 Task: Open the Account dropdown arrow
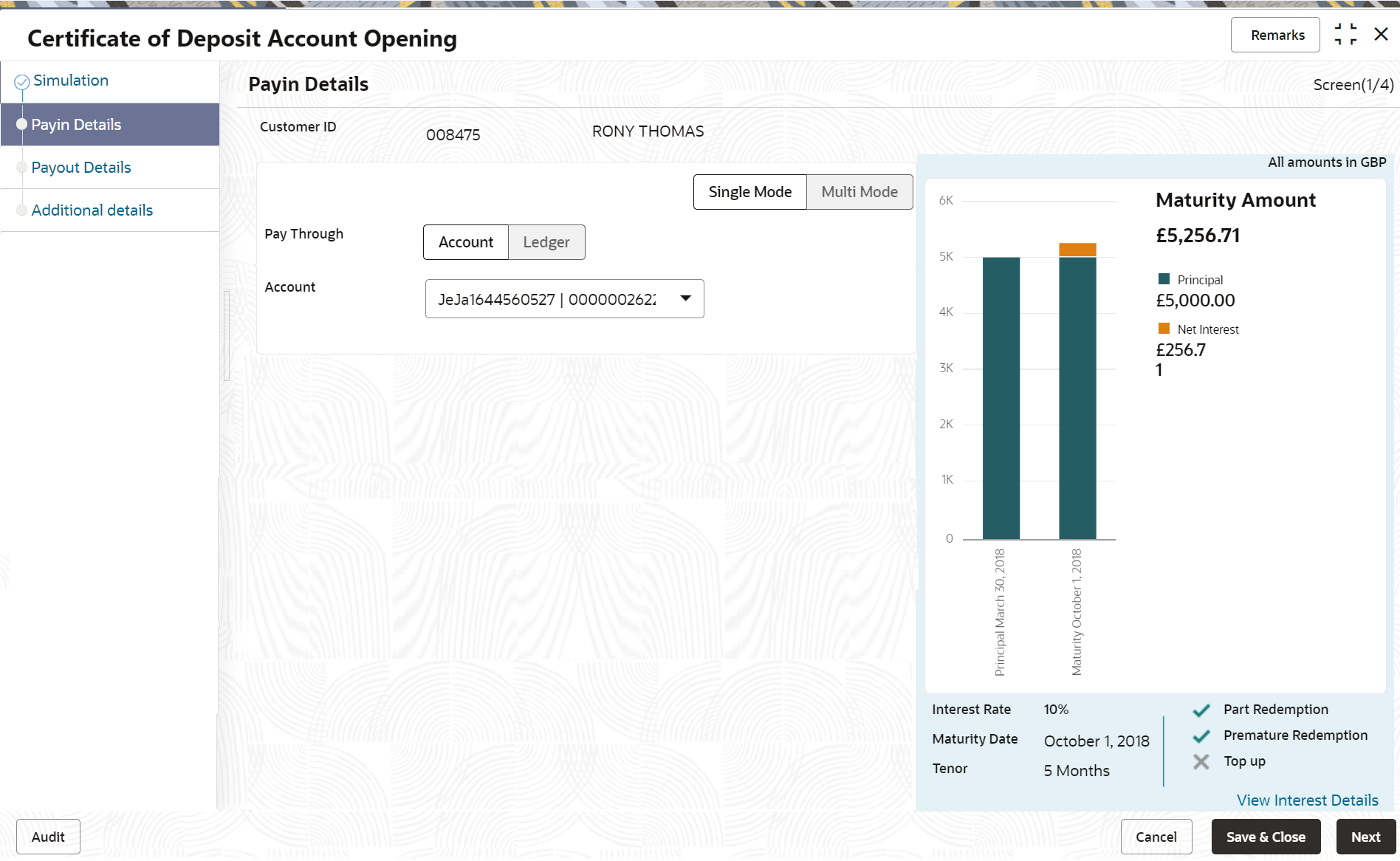click(686, 298)
